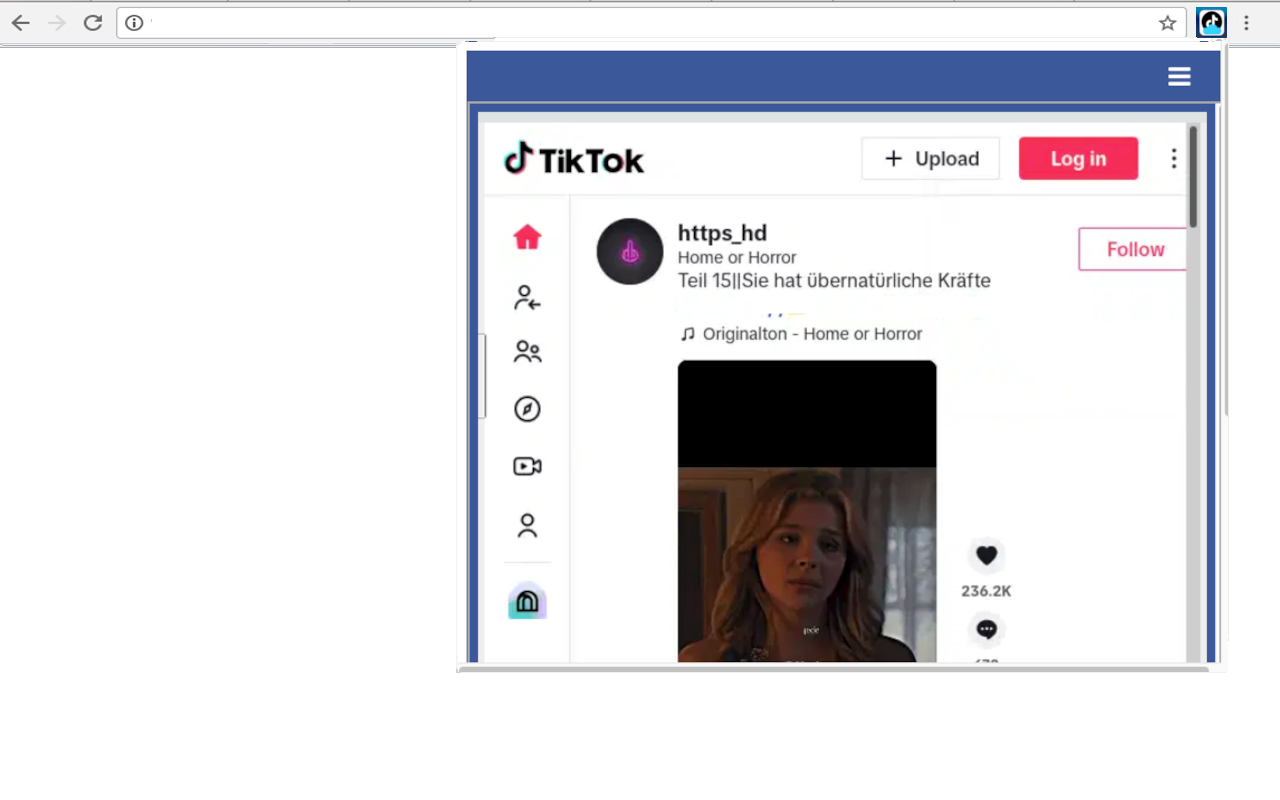Viewport: 1280px width, 800px height.
Task: Open the LIVE video camera icon
Action: coord(527,466)
